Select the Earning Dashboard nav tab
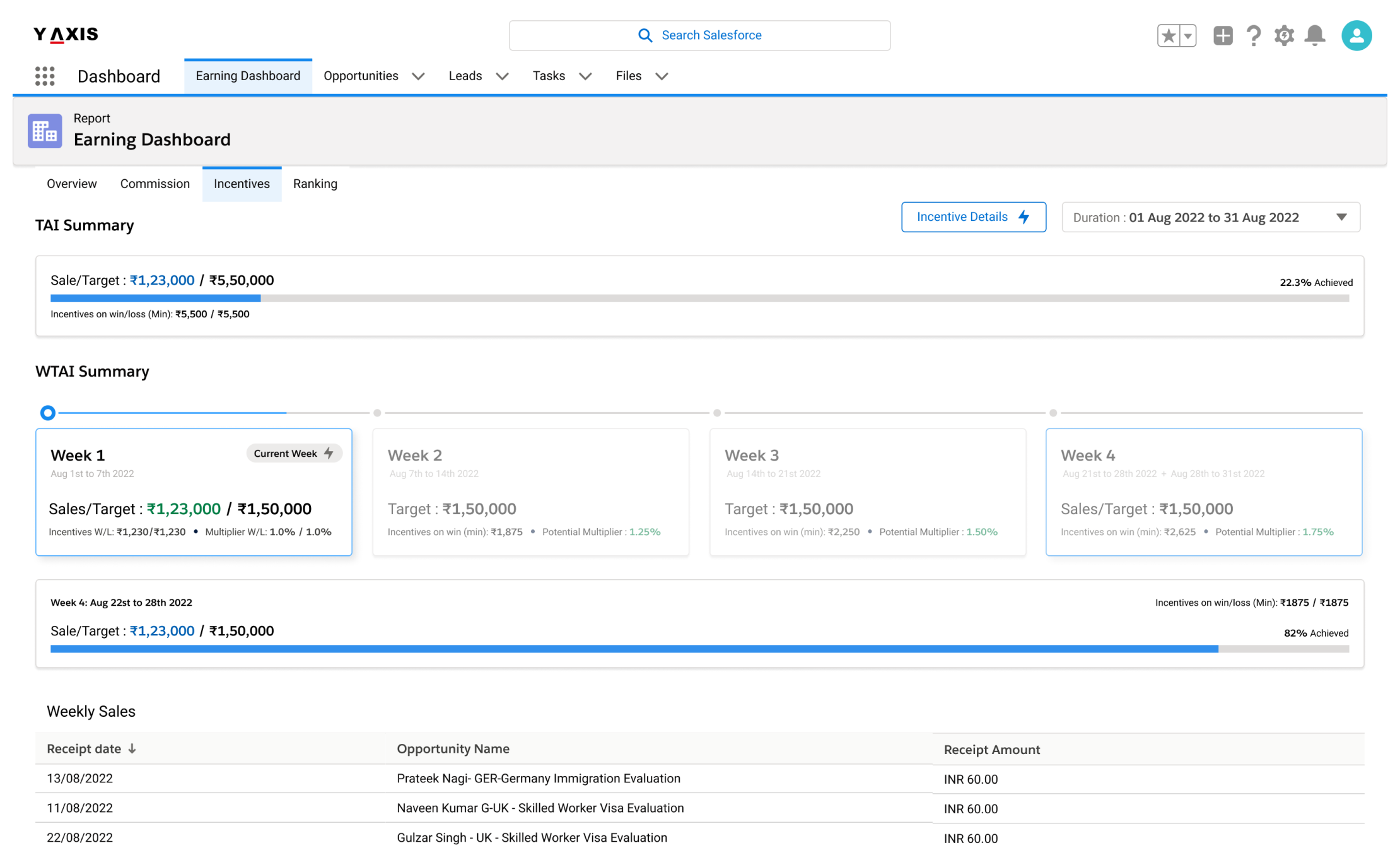1400x860 pixels. coord(248,76)
